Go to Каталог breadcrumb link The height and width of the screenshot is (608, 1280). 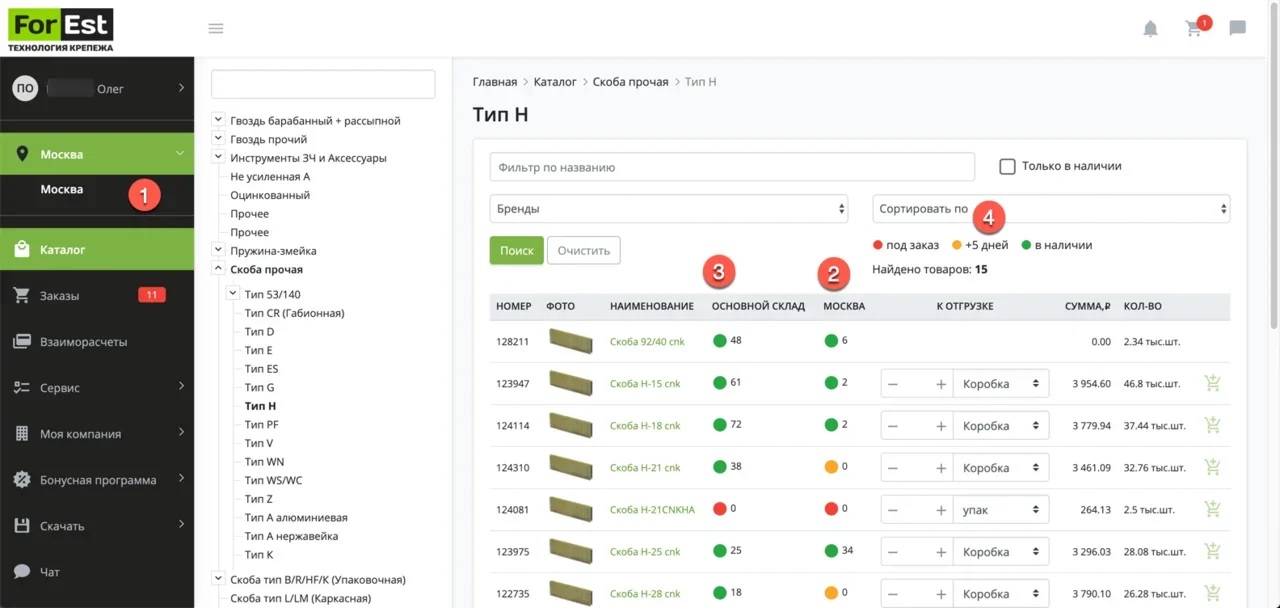click(555, 82)
